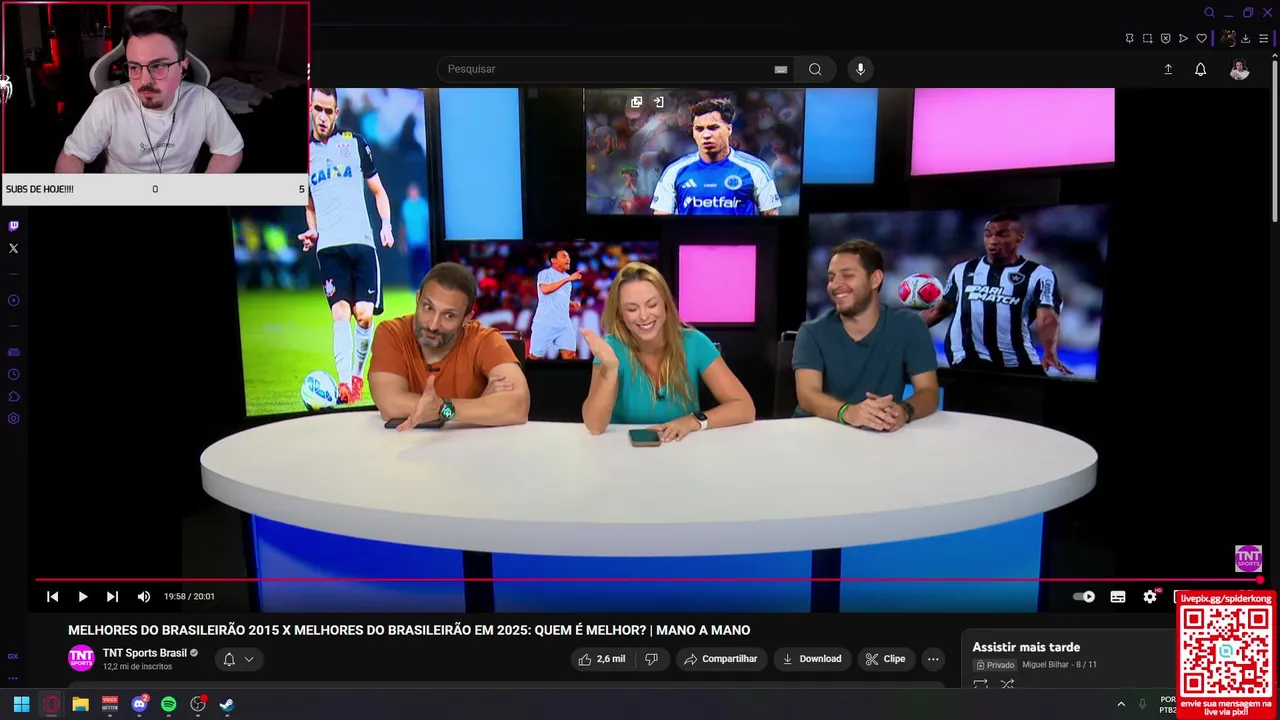Click the video title text
The width and height of the screenshot is (1280, 720).
[x=409, y=630]
